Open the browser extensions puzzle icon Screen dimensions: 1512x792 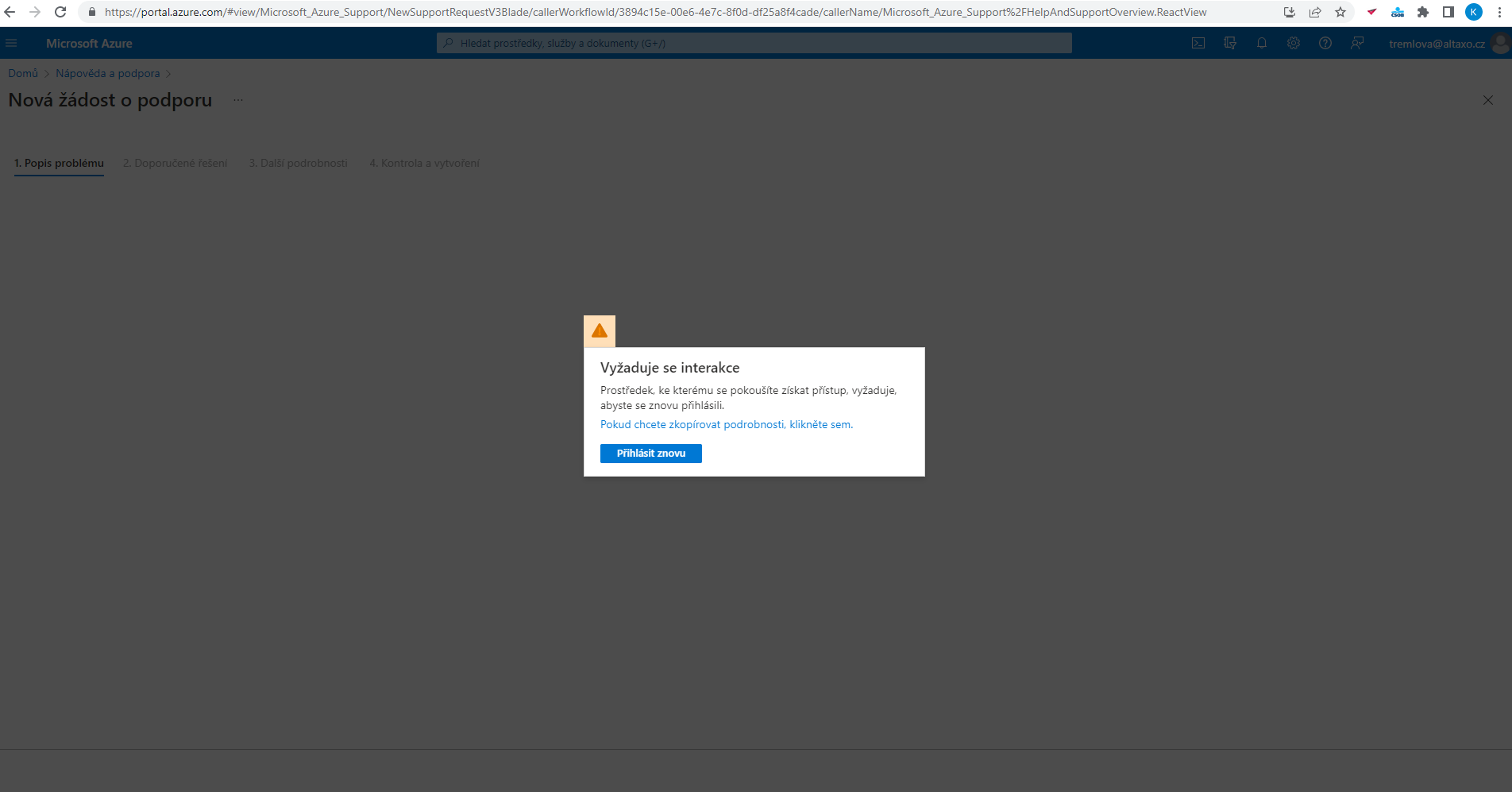tap(1422, 12)
